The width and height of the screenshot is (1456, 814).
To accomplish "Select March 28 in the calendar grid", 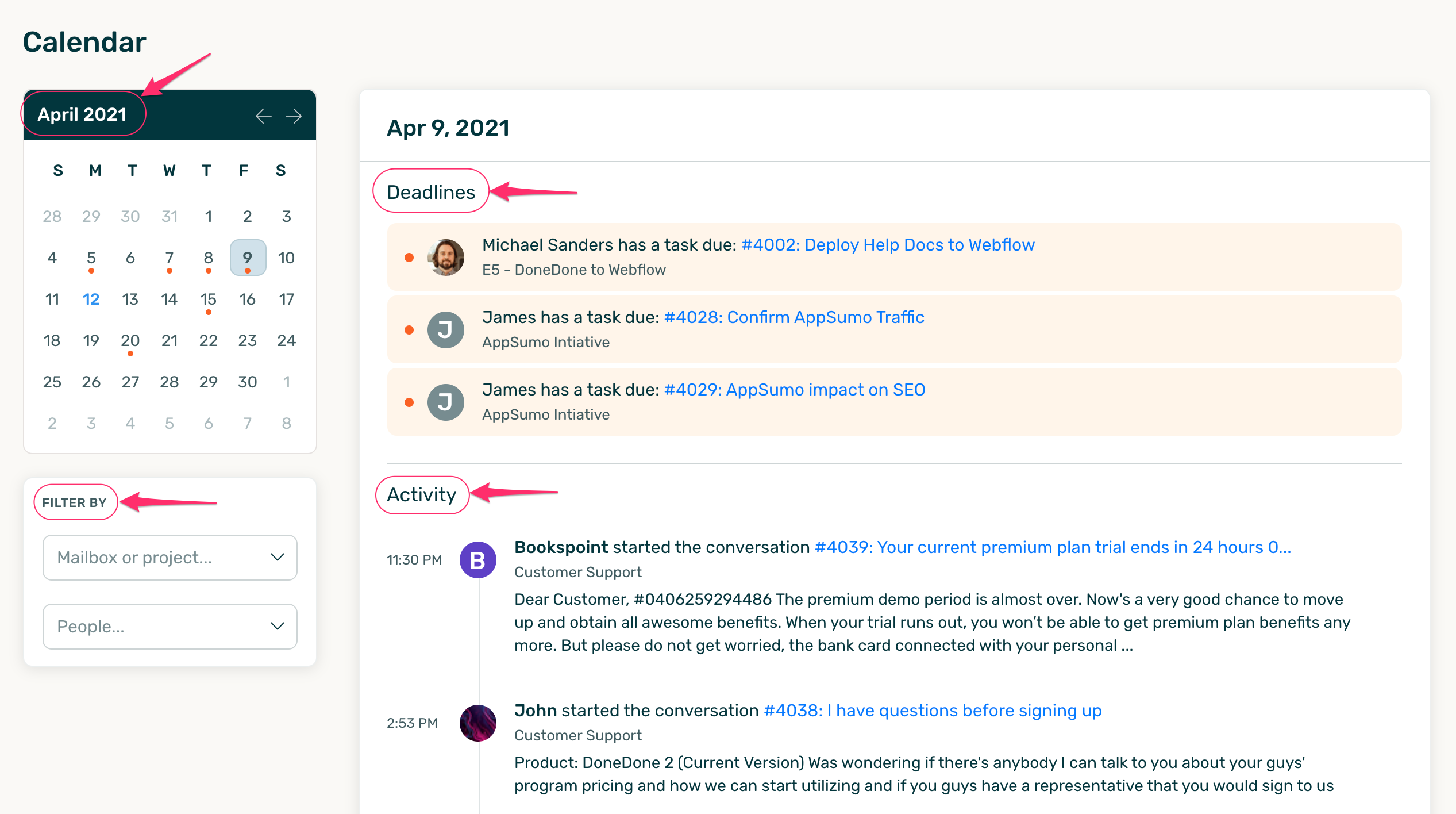I will coord(52,216).
